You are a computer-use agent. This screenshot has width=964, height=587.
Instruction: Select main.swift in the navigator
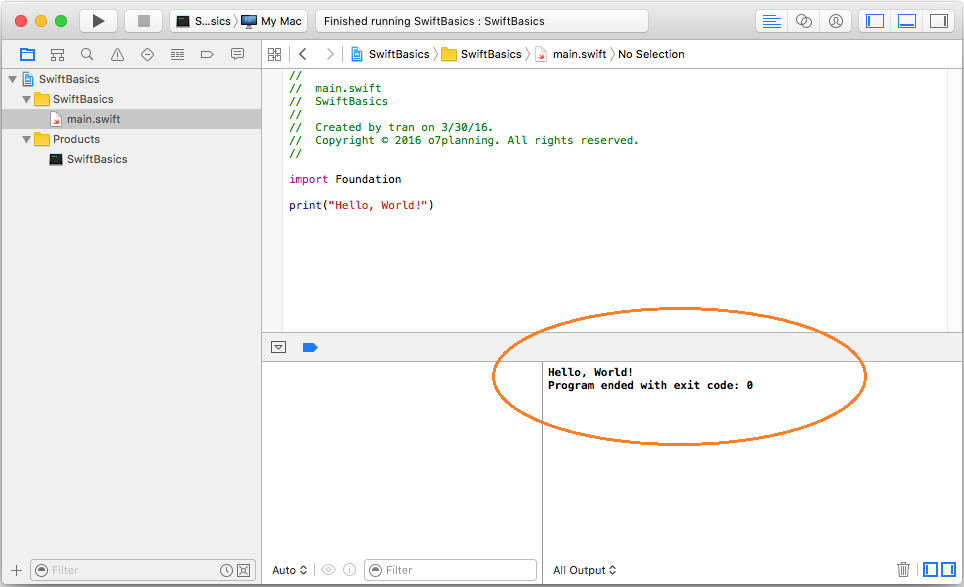(x=131, y=119)
